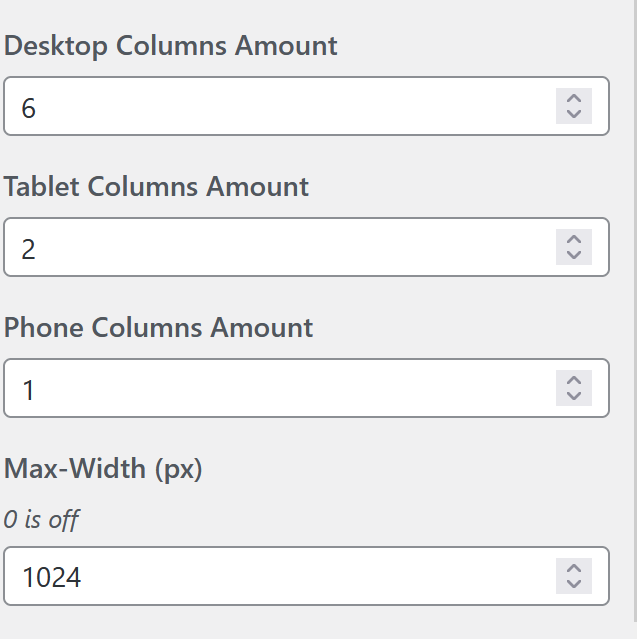The width and height of the screenshot is (637, 639).
Task: Increment Tablet Columns Amount using up arrow
Action: point(574,239)
